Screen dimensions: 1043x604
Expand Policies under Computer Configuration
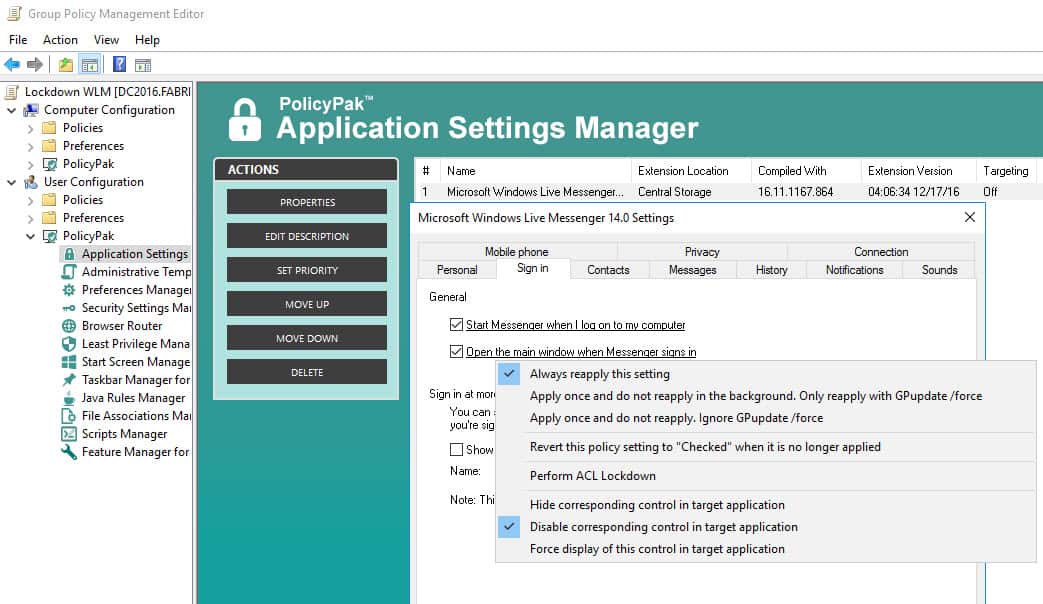(30, 128)
